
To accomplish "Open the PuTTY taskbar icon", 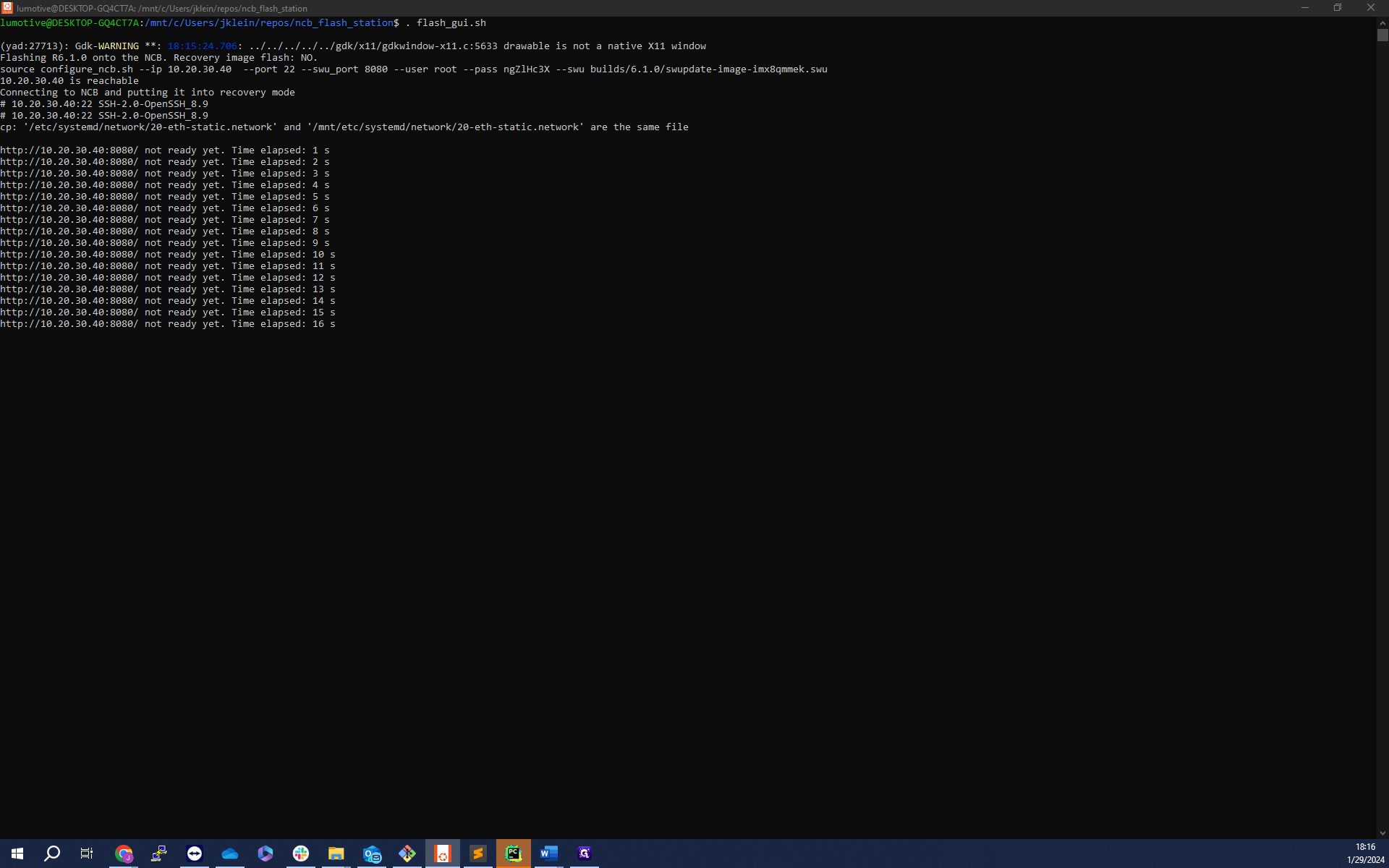I will [159, 854].
